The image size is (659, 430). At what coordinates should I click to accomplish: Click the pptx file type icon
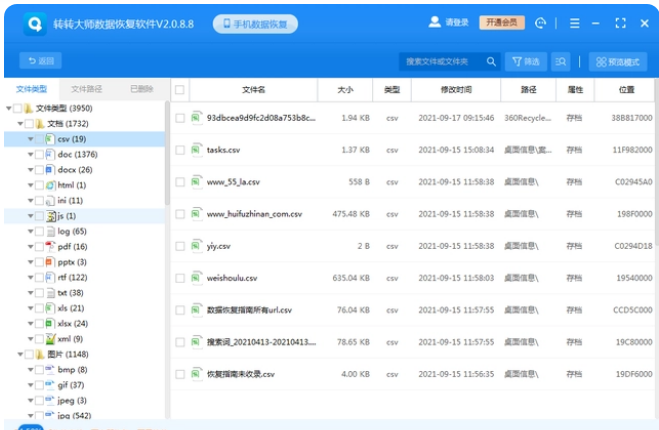pos(50,262)
